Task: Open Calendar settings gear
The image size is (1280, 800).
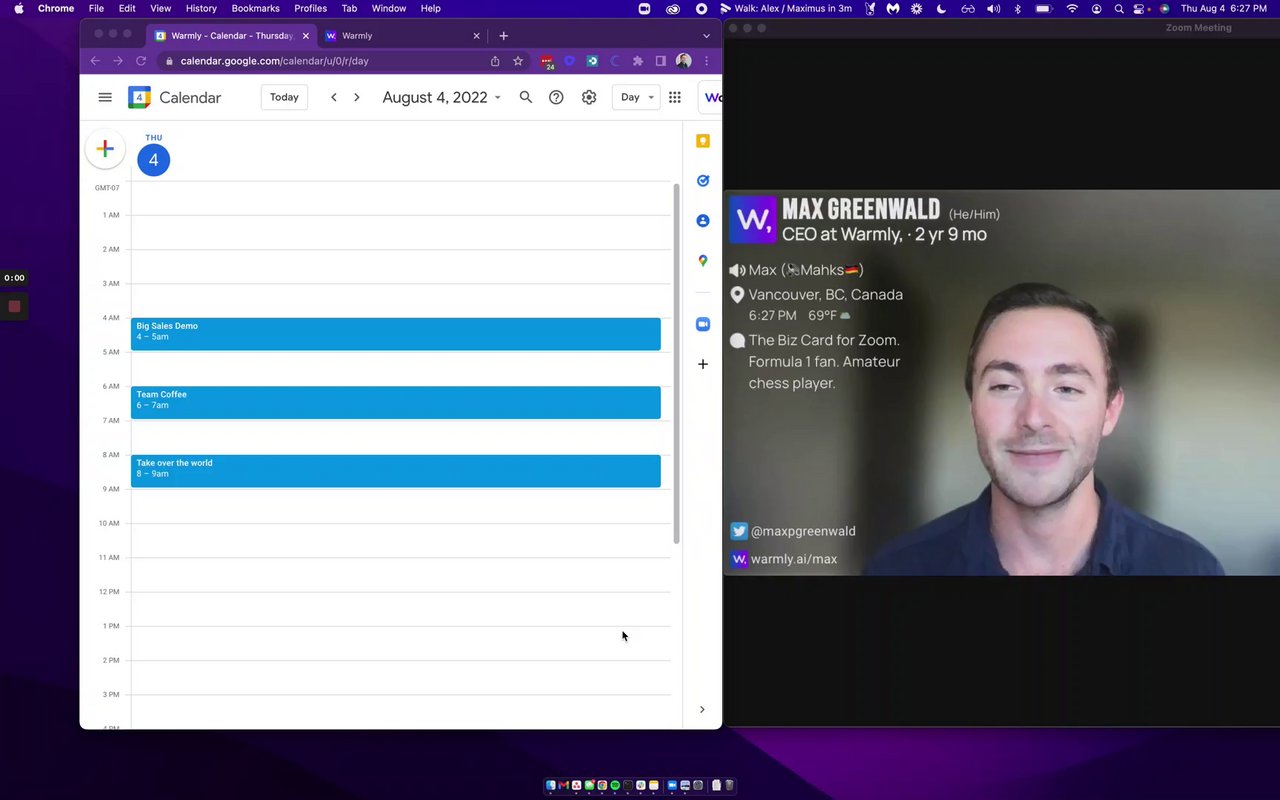Action: [x=589, y=97]
